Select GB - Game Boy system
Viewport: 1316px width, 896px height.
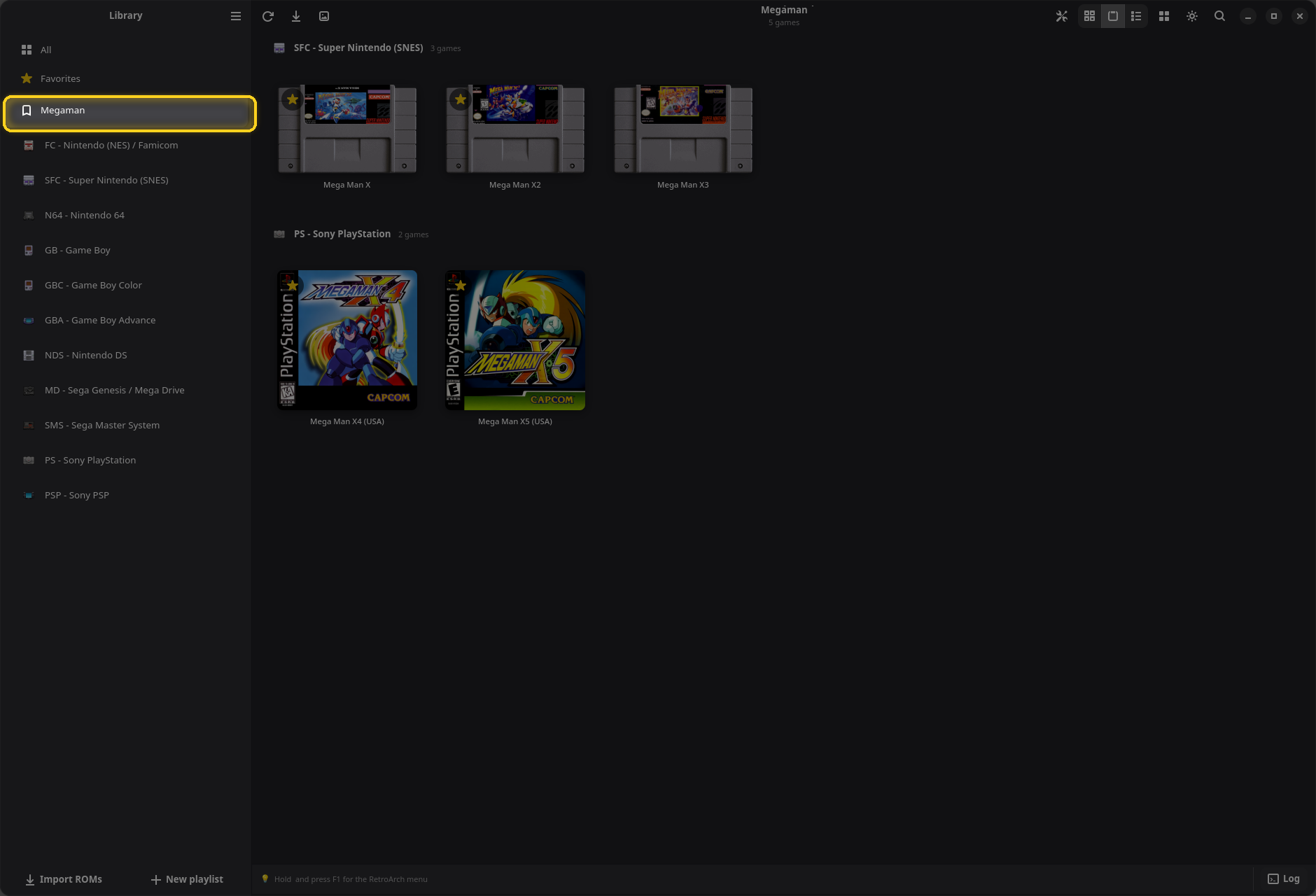tap(126, 250)
